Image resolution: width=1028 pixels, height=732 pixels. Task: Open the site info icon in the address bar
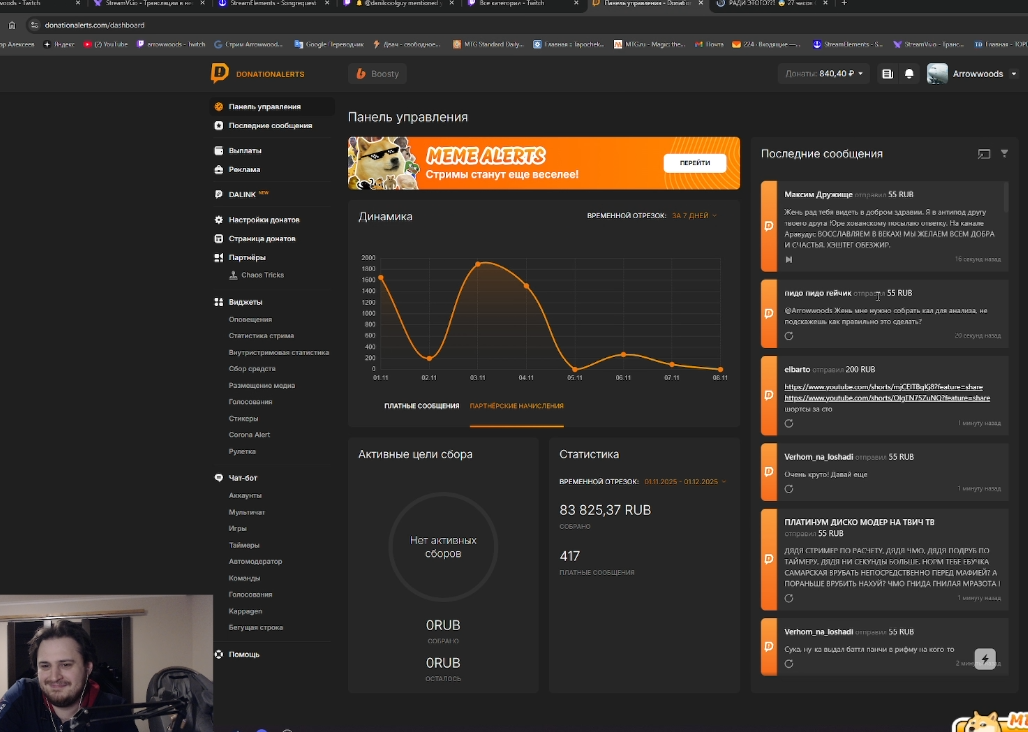click(x=35, y=25)
